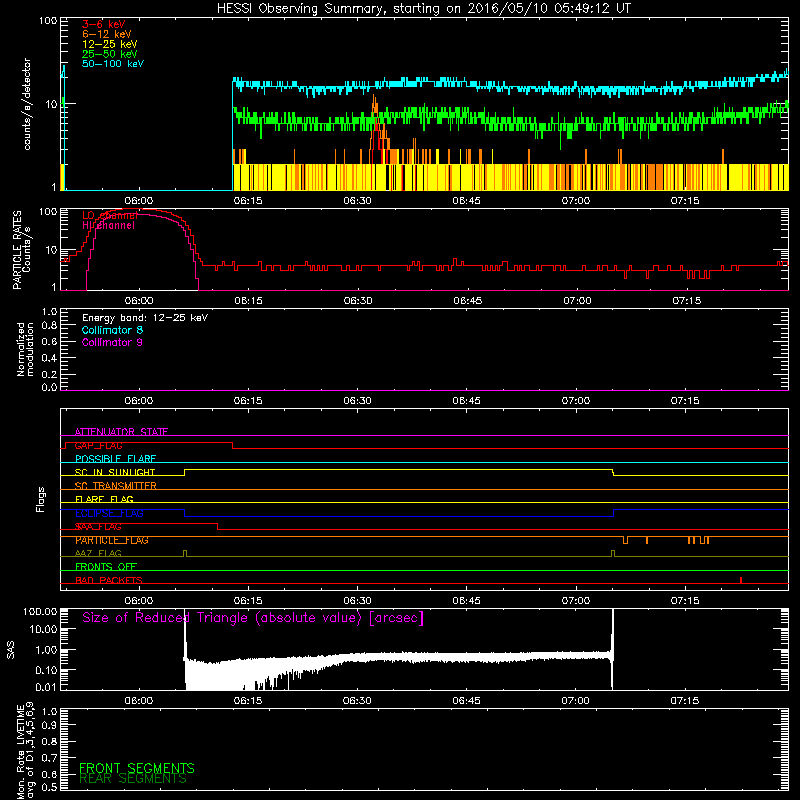
Task: Click the SAS axis label
Action: click(x=10, y=650)
